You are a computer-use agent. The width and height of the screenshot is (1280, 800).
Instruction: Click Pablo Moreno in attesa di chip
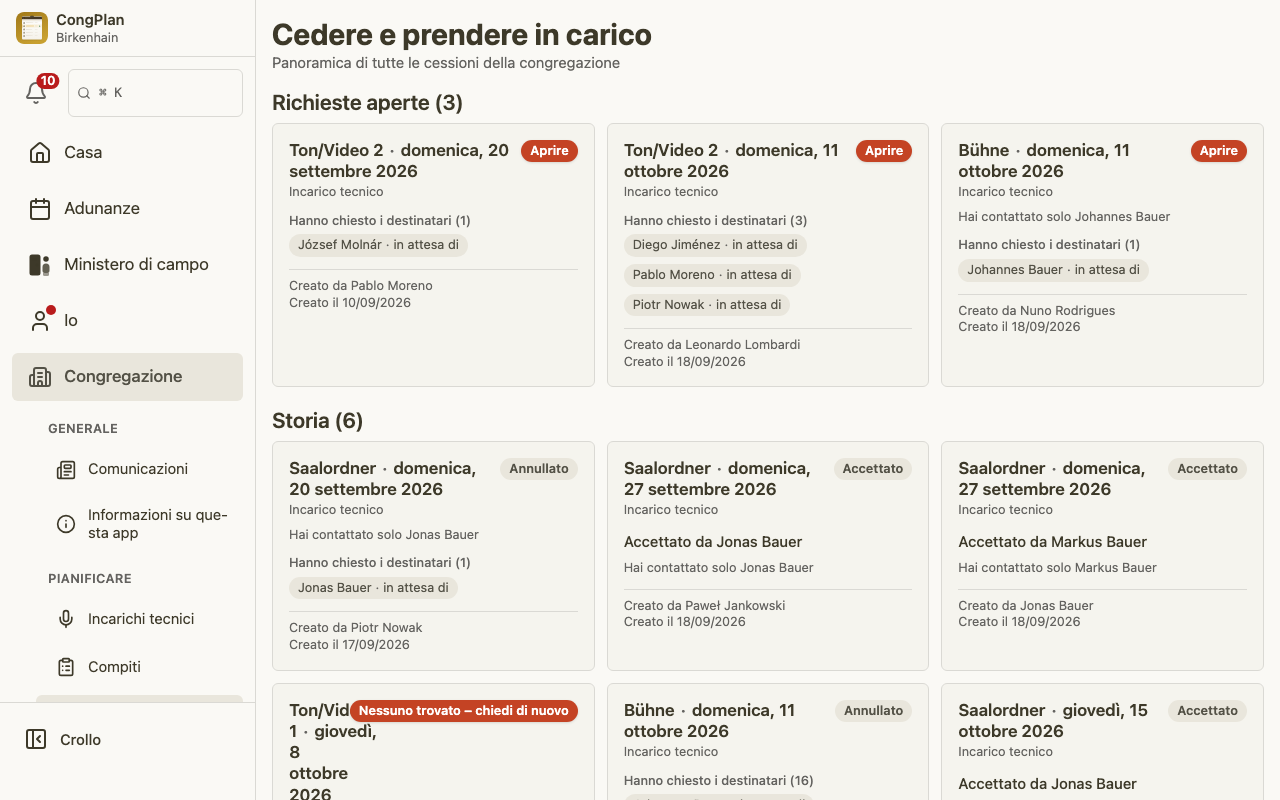point(712,275)
